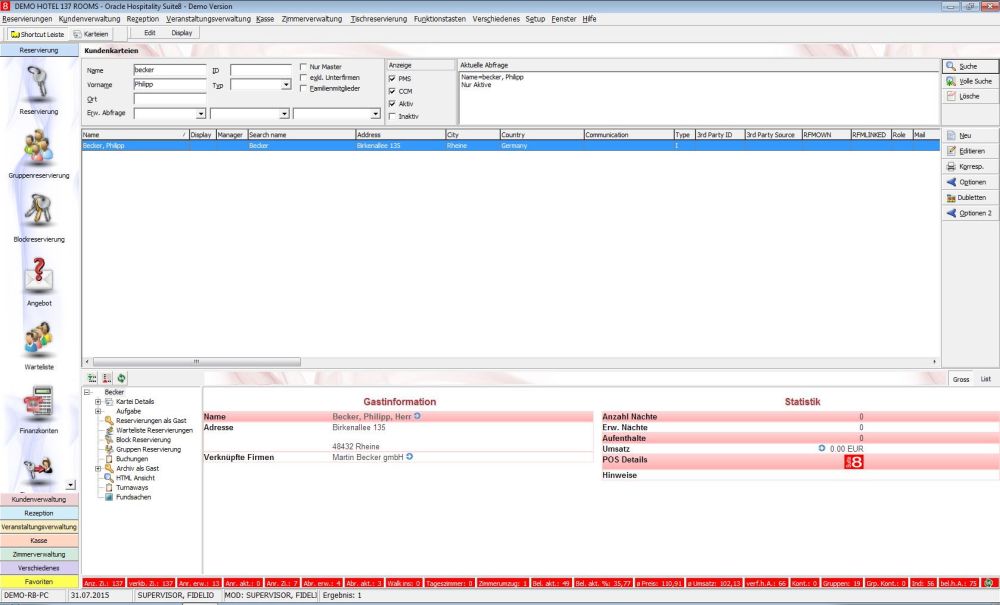Open the POS Details Suite8 icon
This screenshot has height=605, width=1000.
(853, 462)
